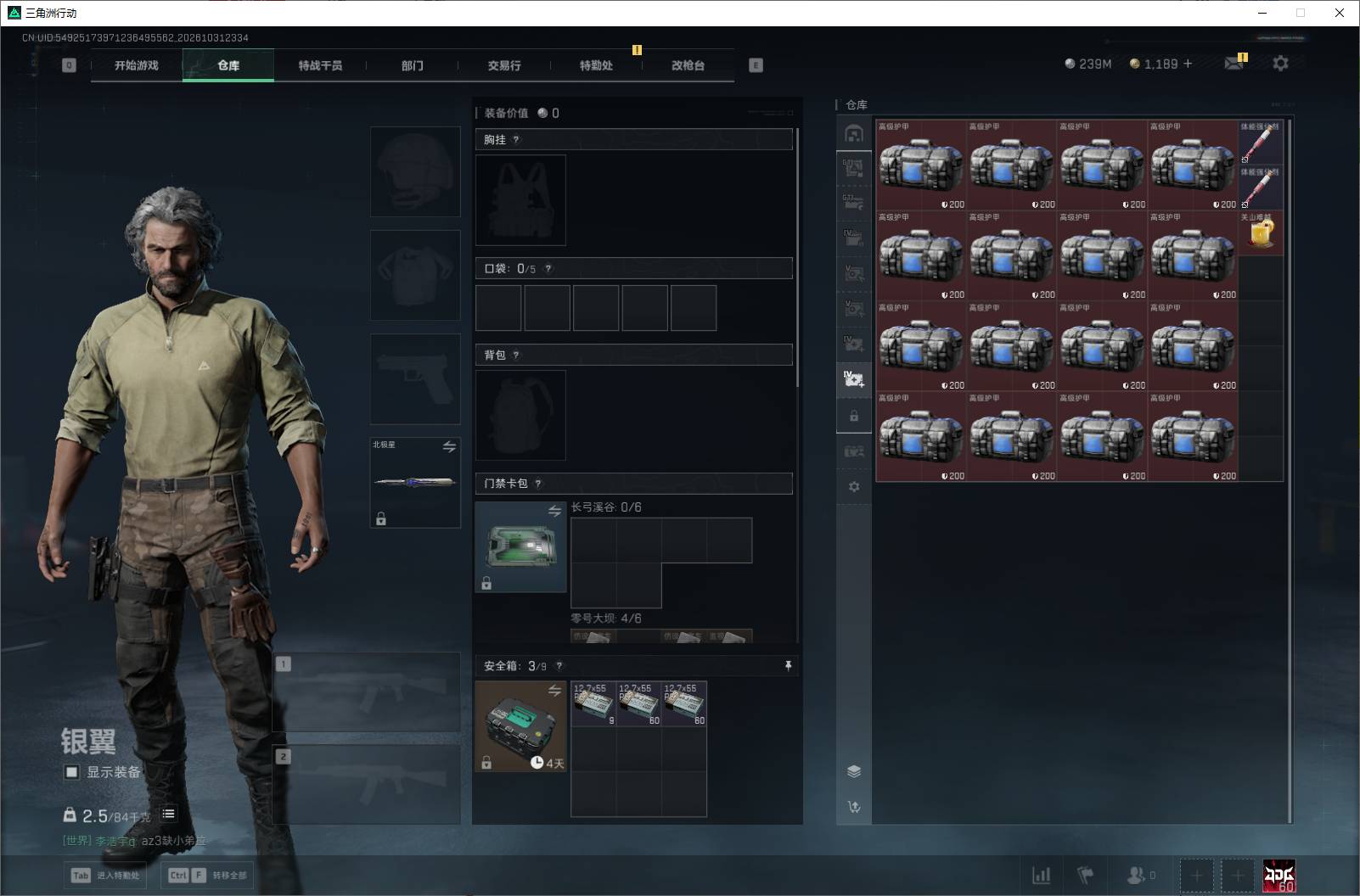1360x896 pixels.
Task: Open the friends list icon
Action: click(x=1140, y=875)
